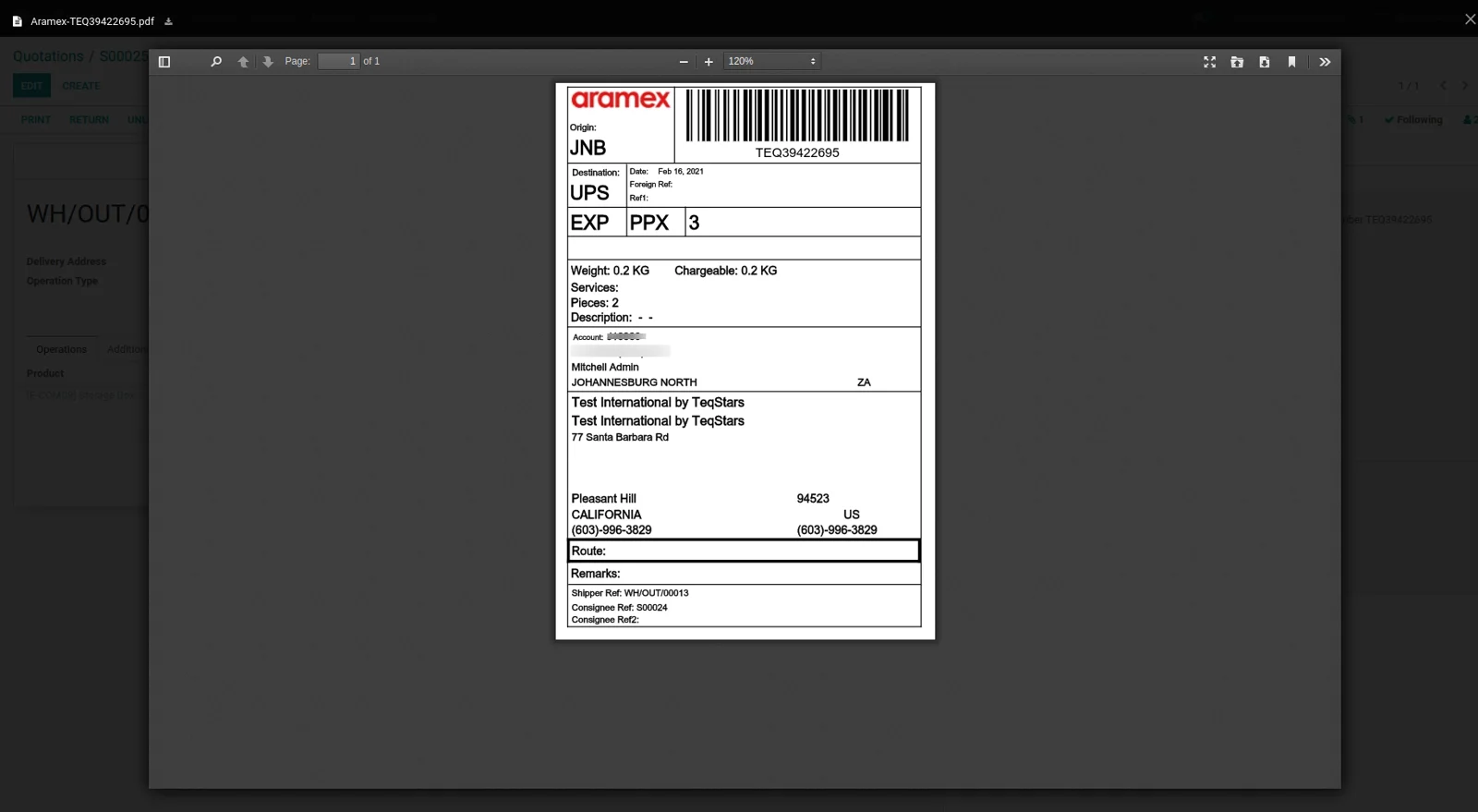Open the 120% zoom level dropdown
The height and width of the screenshot is (812, 1478).
coord(771,61)
